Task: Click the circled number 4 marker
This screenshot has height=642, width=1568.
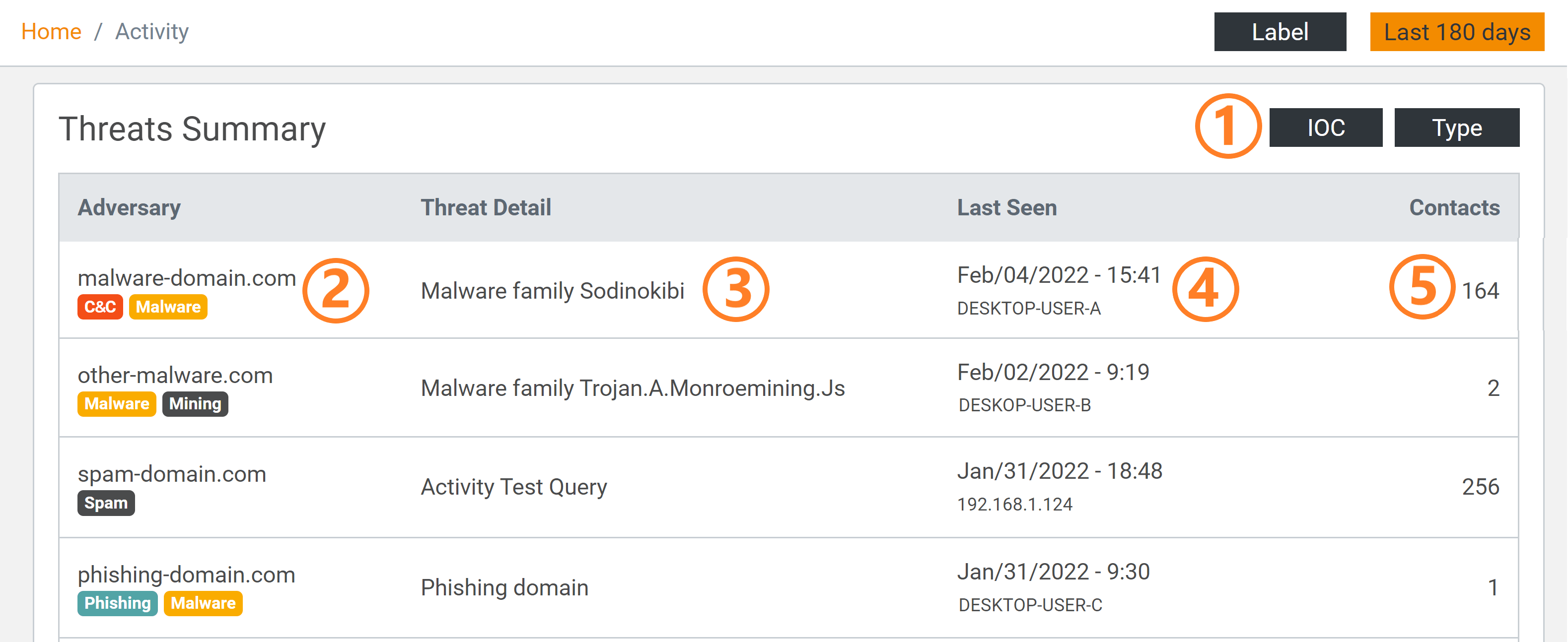Action: click(x=1205, y=289)
